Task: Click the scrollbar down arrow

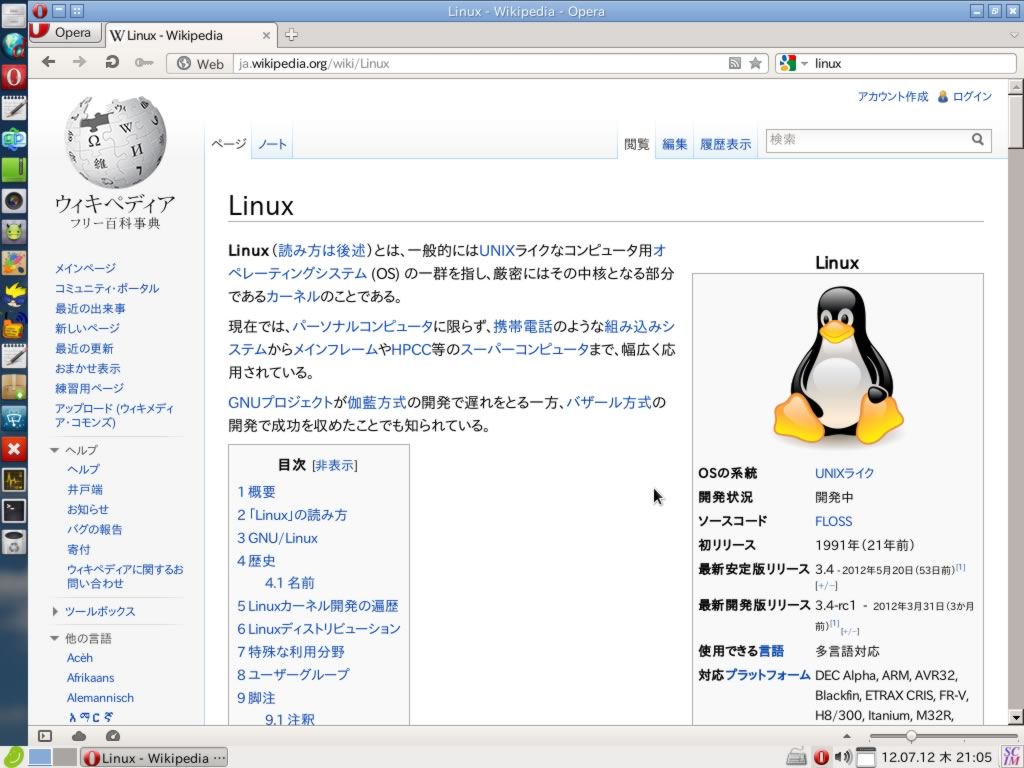Action: coord(1015,717)
